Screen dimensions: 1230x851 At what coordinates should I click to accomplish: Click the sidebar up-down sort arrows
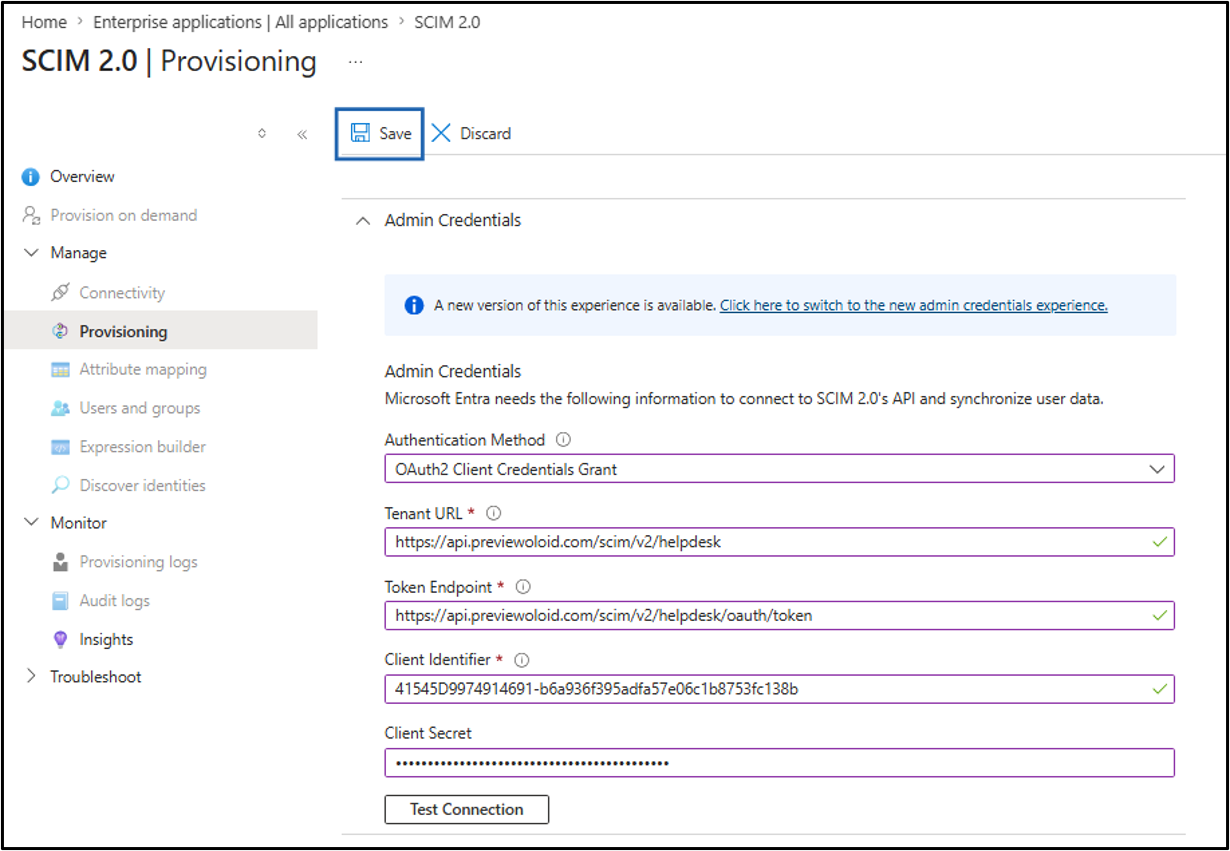(x=262, y=133)
